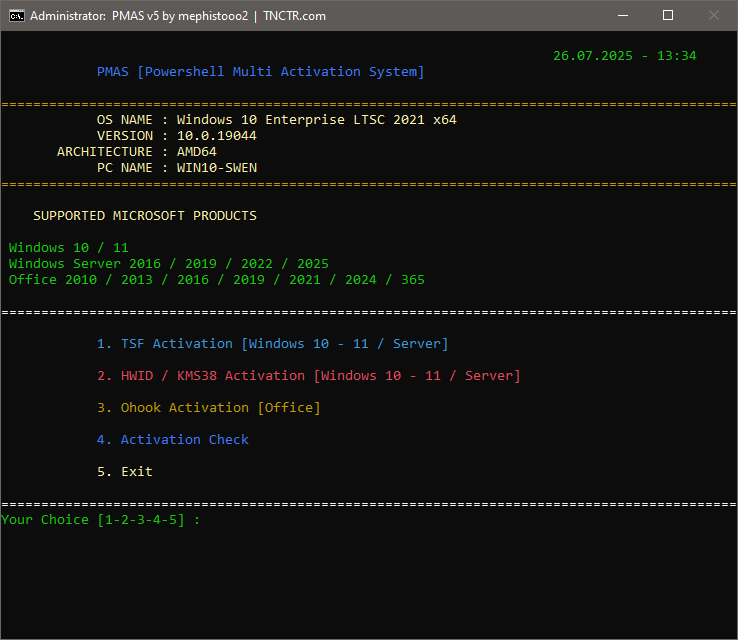Click the Office 2010 through 365 versions line

217,280
